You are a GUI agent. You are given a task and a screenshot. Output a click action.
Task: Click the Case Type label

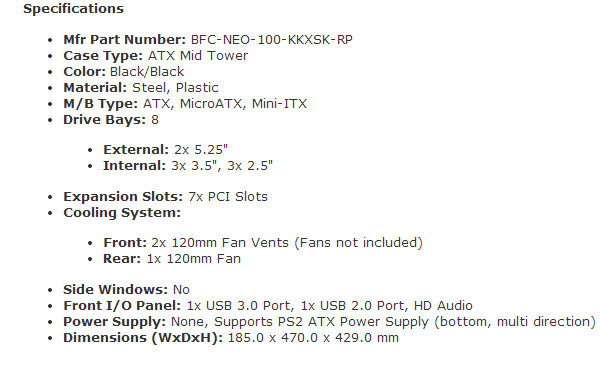tap(103, 56)
